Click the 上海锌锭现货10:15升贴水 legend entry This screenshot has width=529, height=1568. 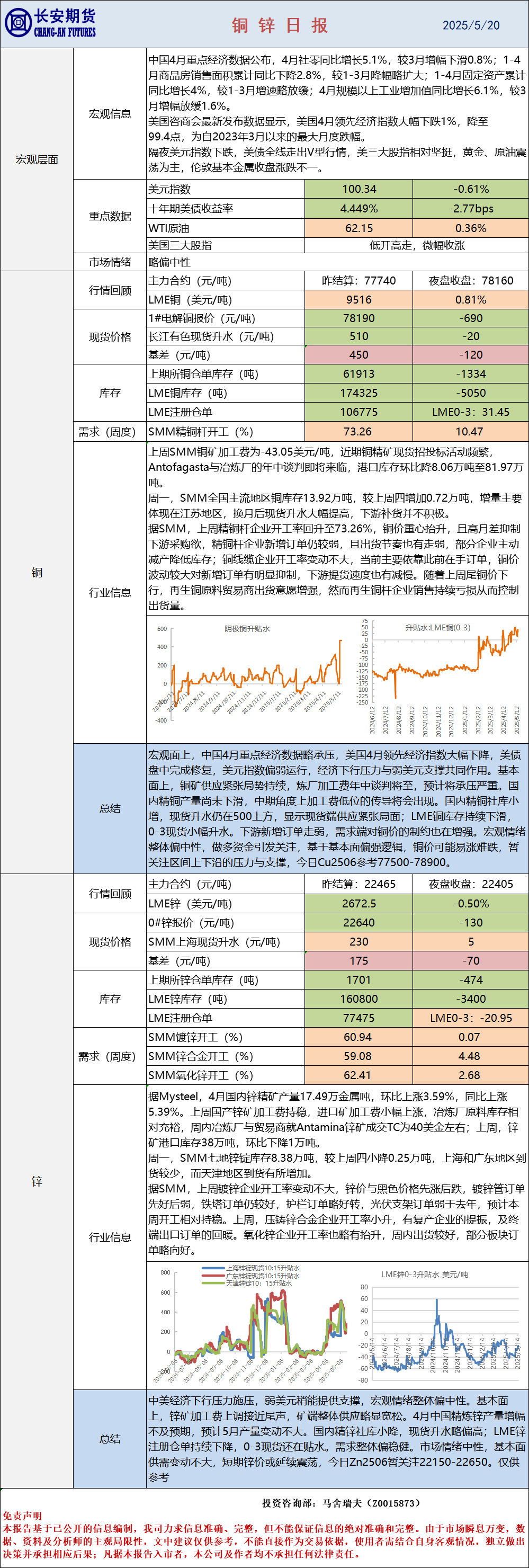251,1268
